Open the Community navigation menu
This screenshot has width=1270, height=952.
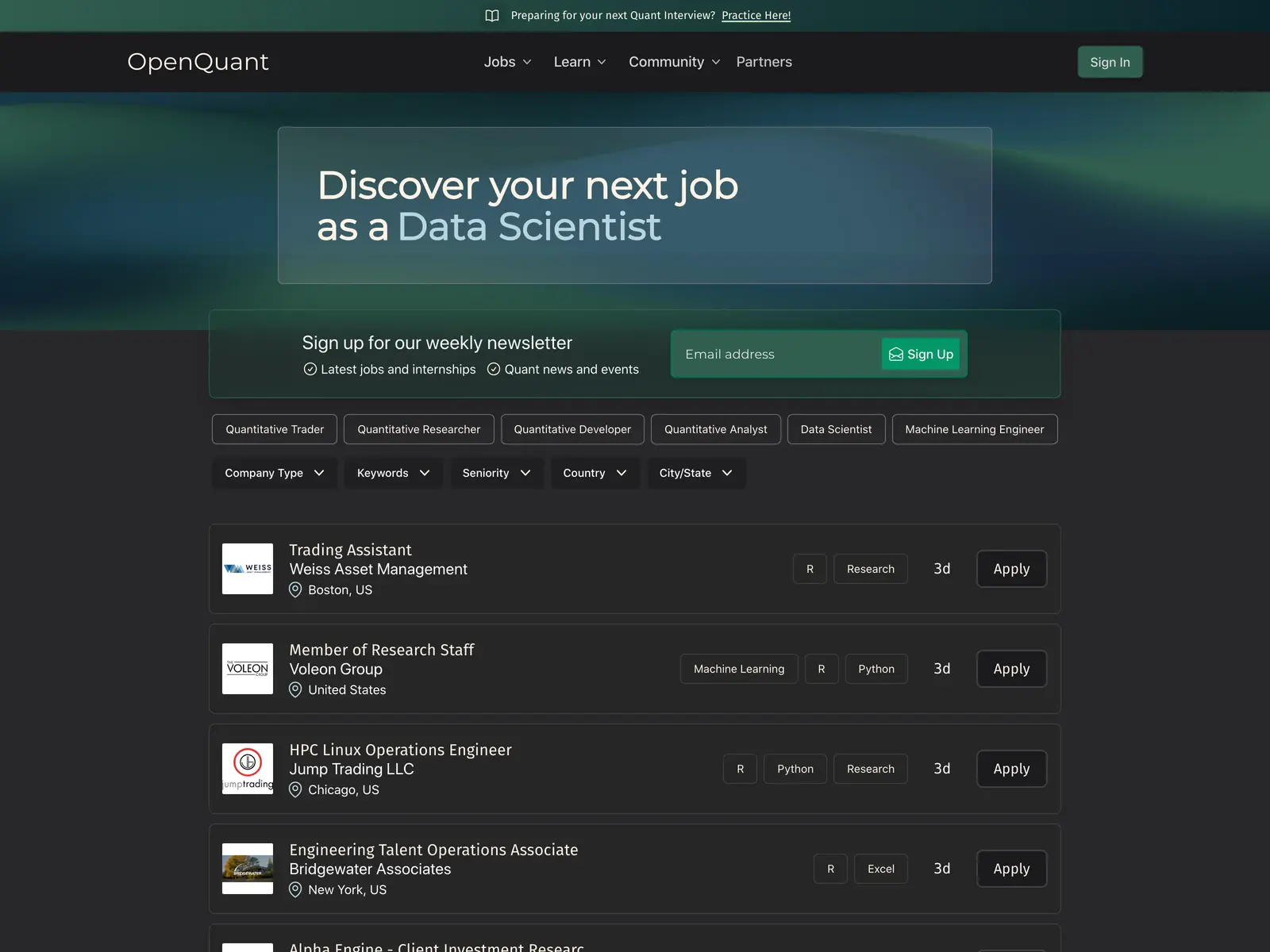(675, 62)
